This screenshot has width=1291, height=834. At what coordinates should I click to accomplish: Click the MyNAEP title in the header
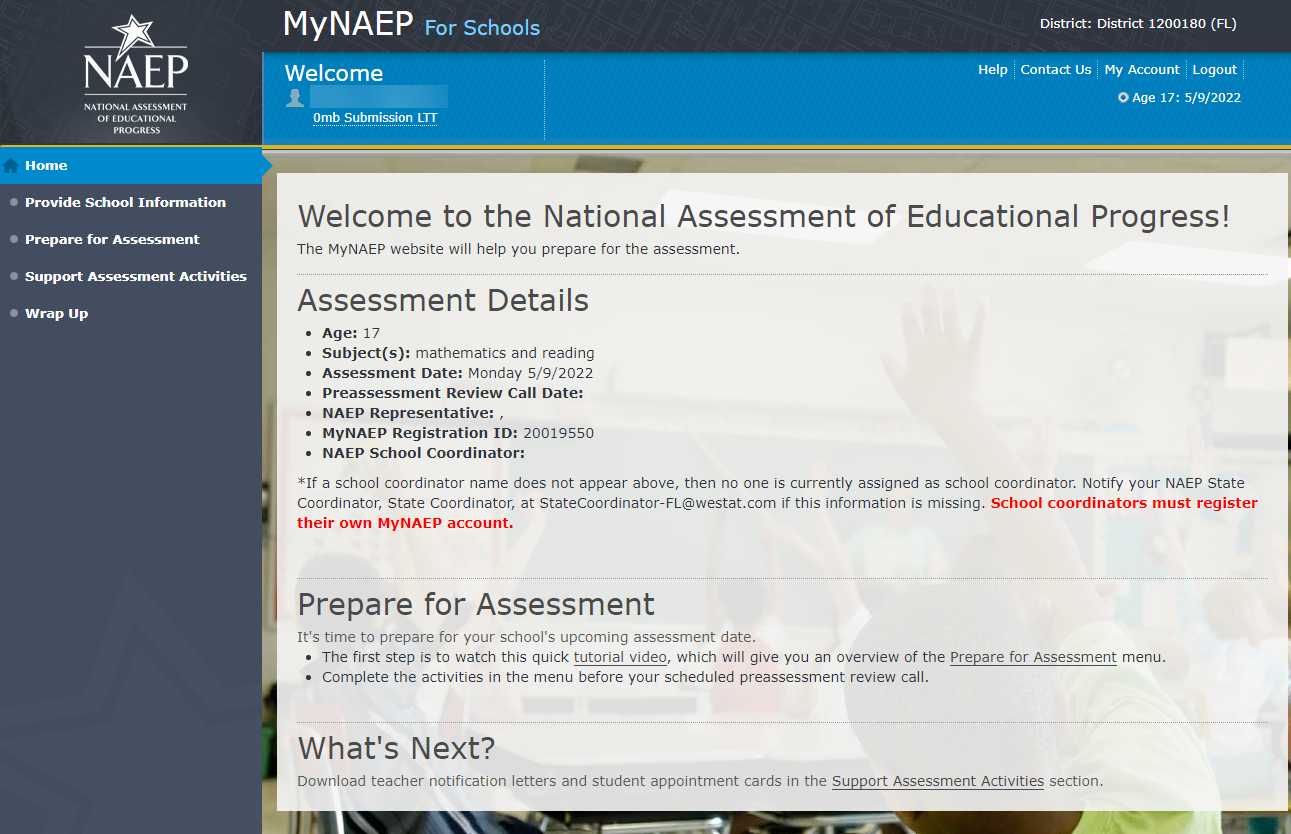point(348,23)
